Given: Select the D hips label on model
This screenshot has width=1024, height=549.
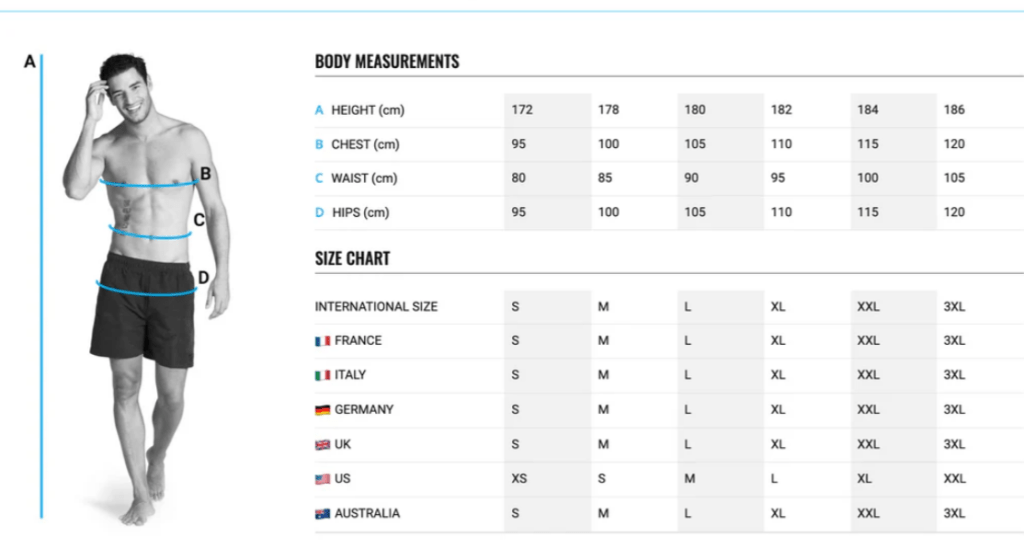Looking at the screenshot, I should (203, 277).
